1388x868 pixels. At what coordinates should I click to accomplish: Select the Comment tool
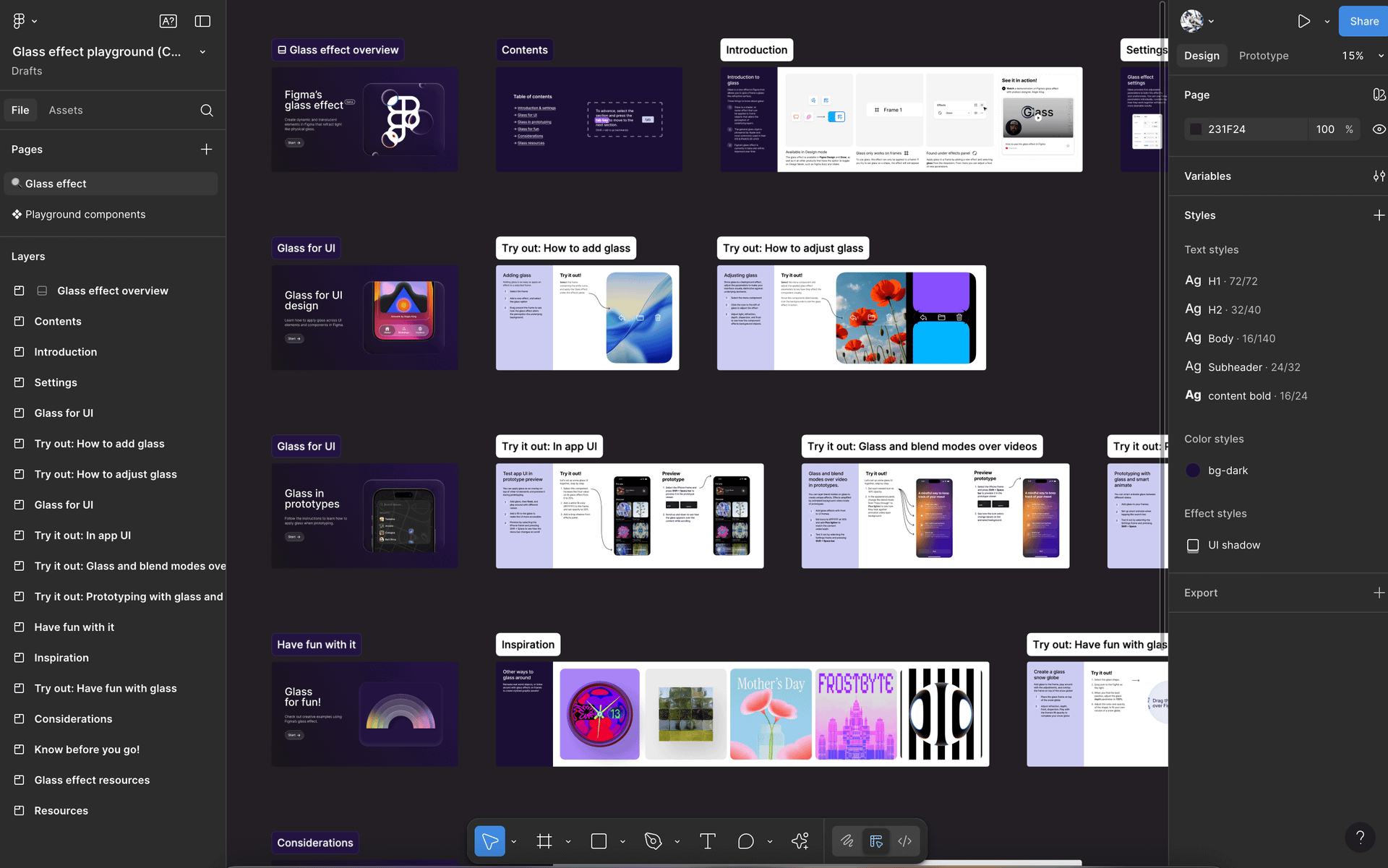pyautogui.click(x=745, y=841)
